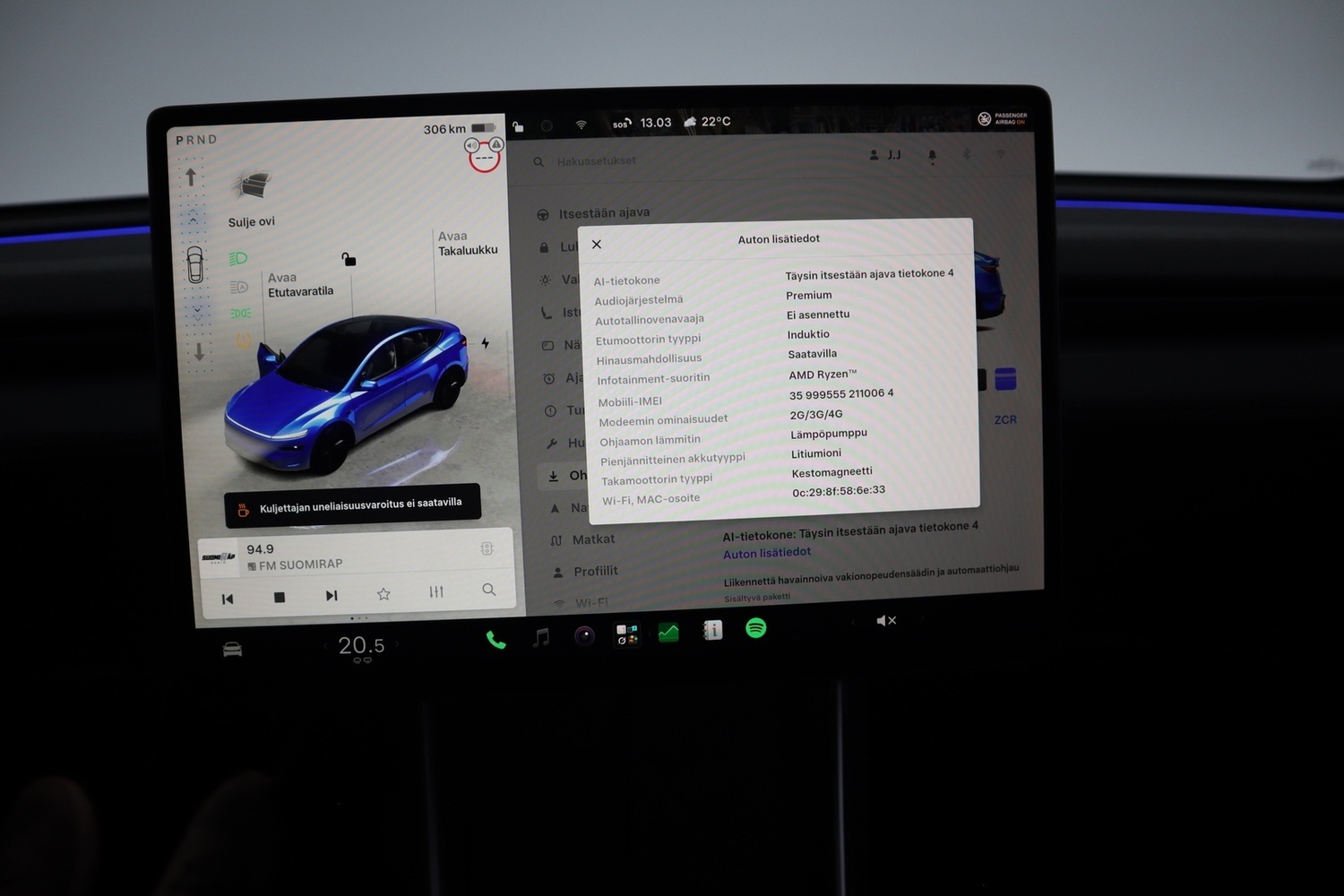This screenshot has height=896, width=1344.
Task: Tap the tire pressure warning icon
Action: point(242,340)
